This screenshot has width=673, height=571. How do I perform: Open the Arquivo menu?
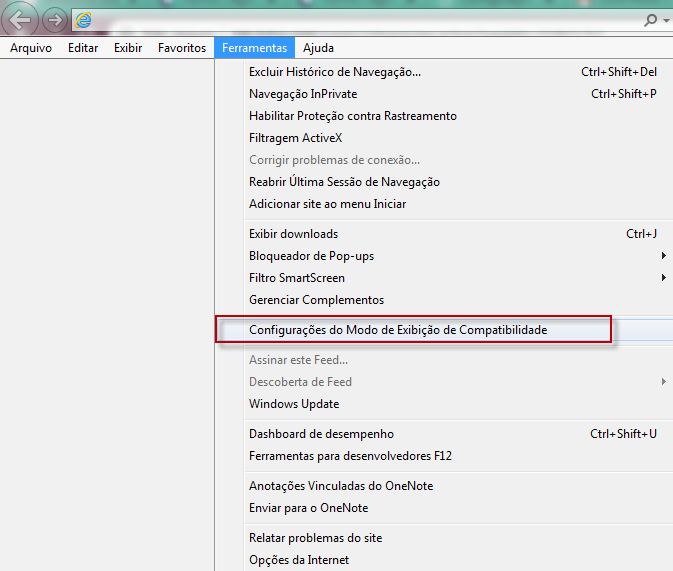click(31, 48)
